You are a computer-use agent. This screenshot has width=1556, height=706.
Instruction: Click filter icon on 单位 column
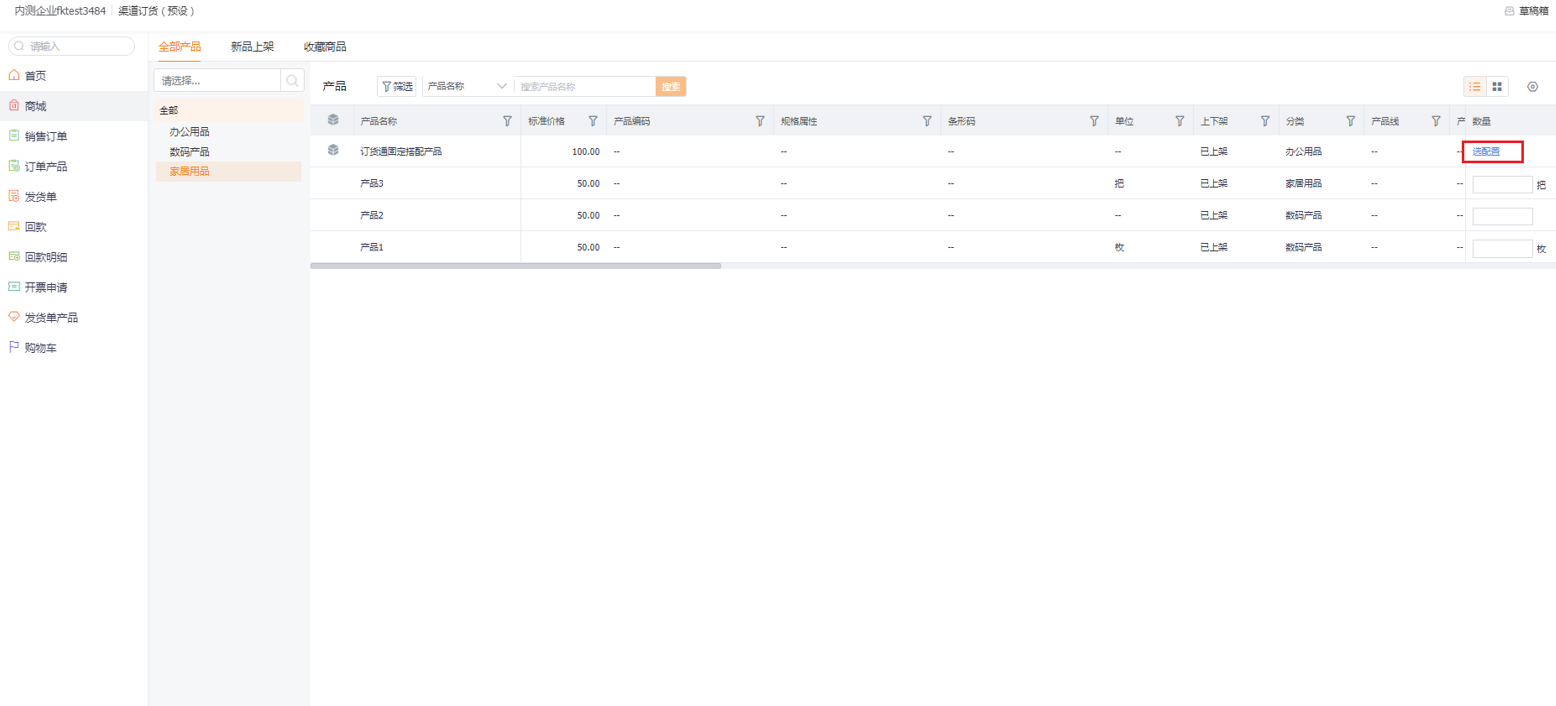tap(1180, 121)
